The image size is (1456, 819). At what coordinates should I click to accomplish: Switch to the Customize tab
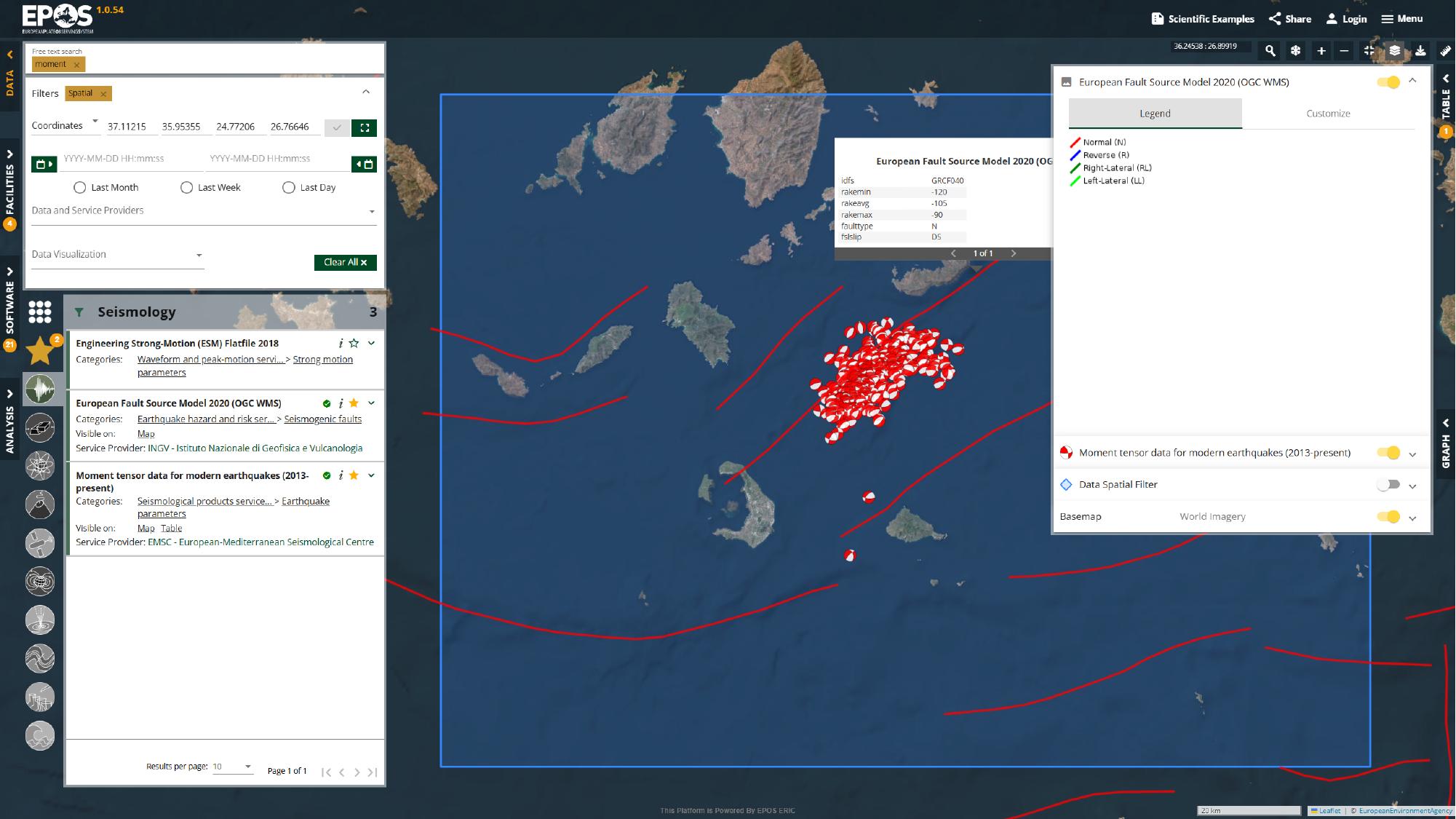[x=1328, y=114]
